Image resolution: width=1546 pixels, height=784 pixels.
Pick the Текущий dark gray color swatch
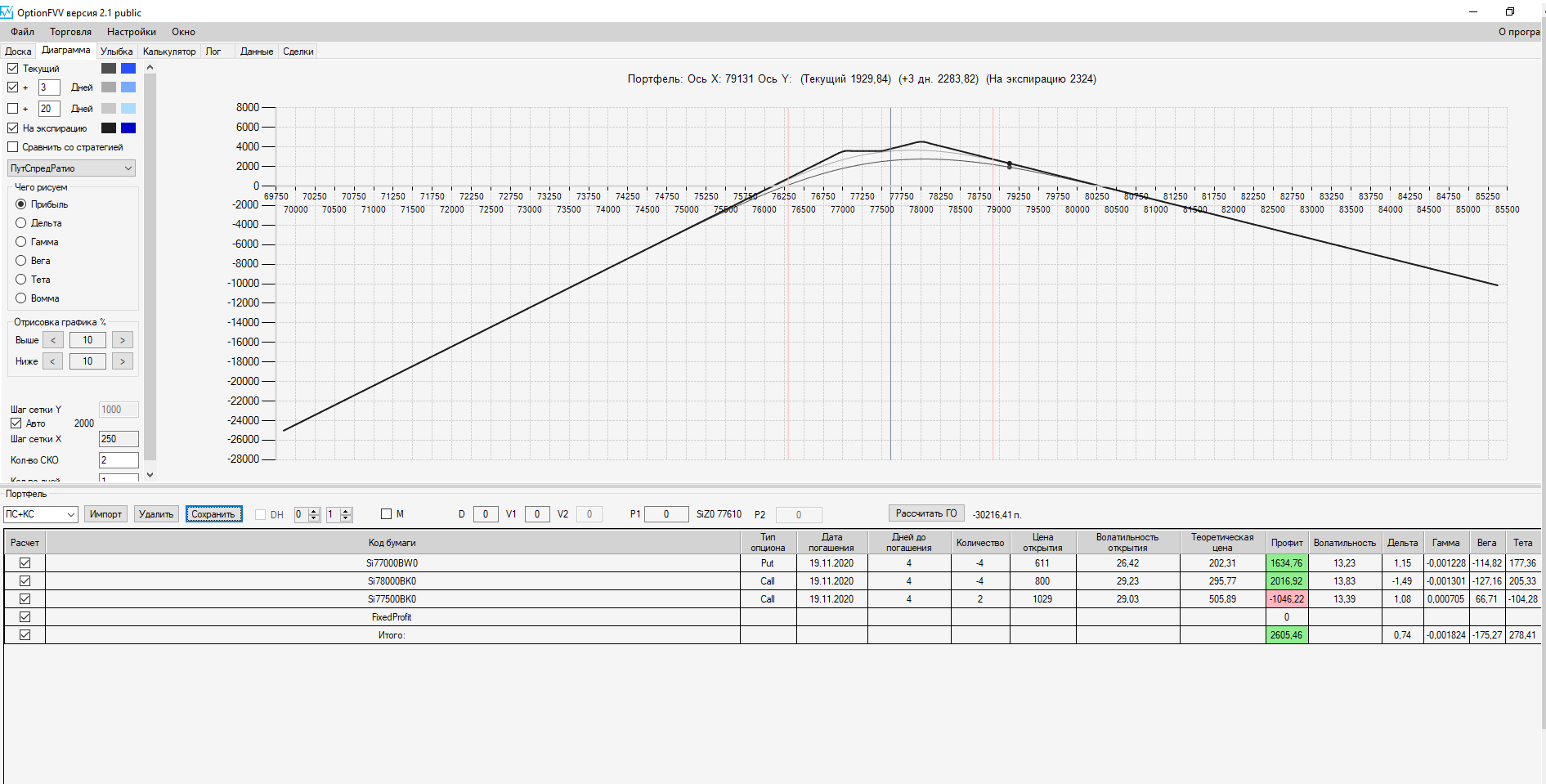tap(109, 69)
